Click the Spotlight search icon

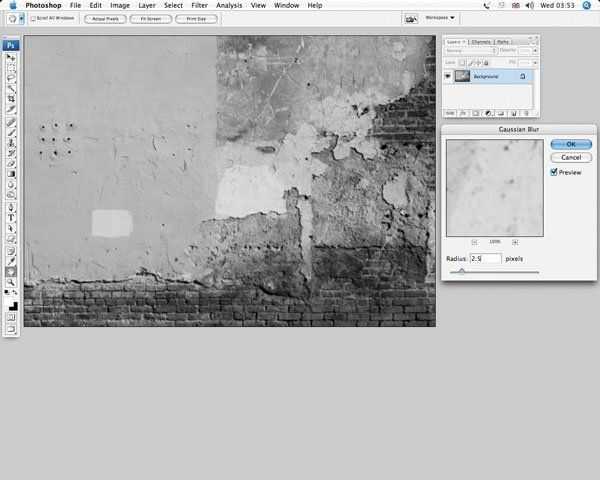point(589,5)
